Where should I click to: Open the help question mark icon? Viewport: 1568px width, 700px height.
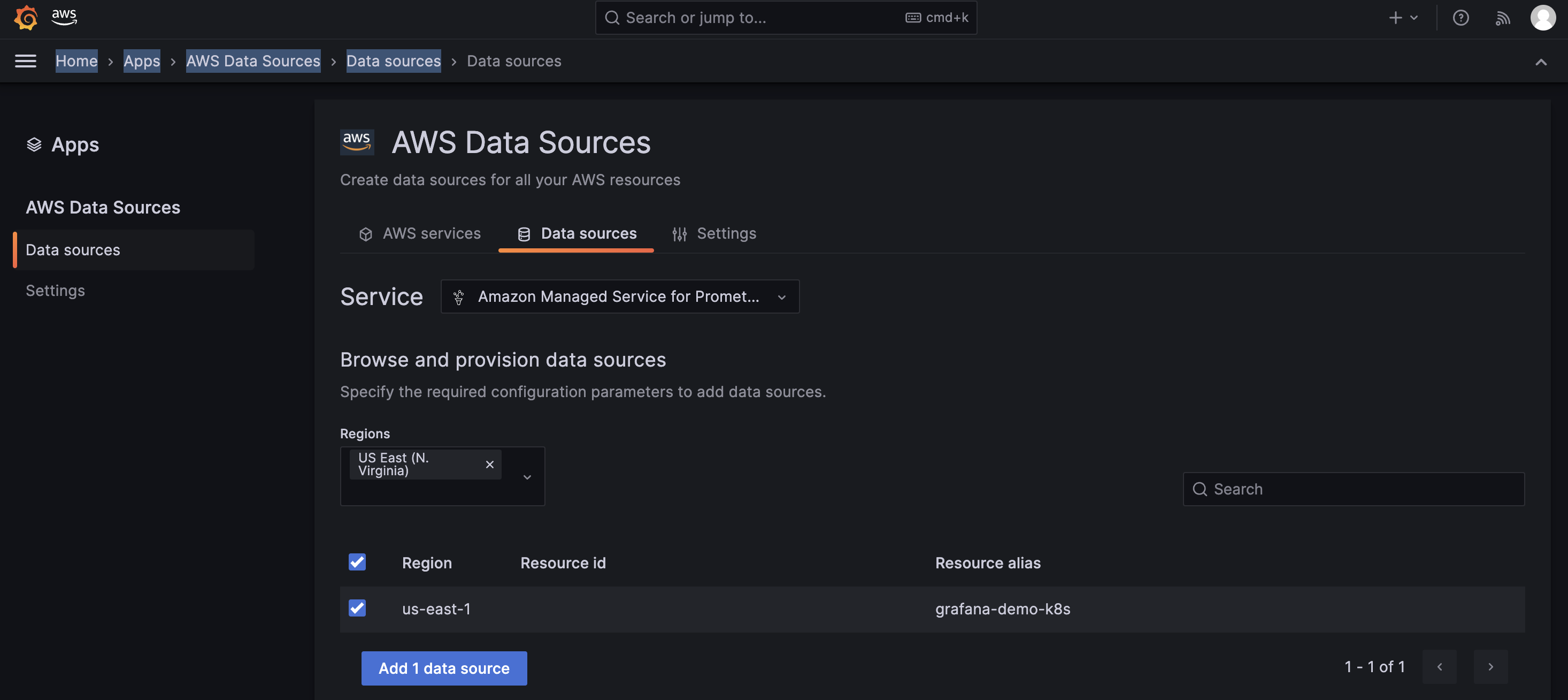pos(1461,18)
